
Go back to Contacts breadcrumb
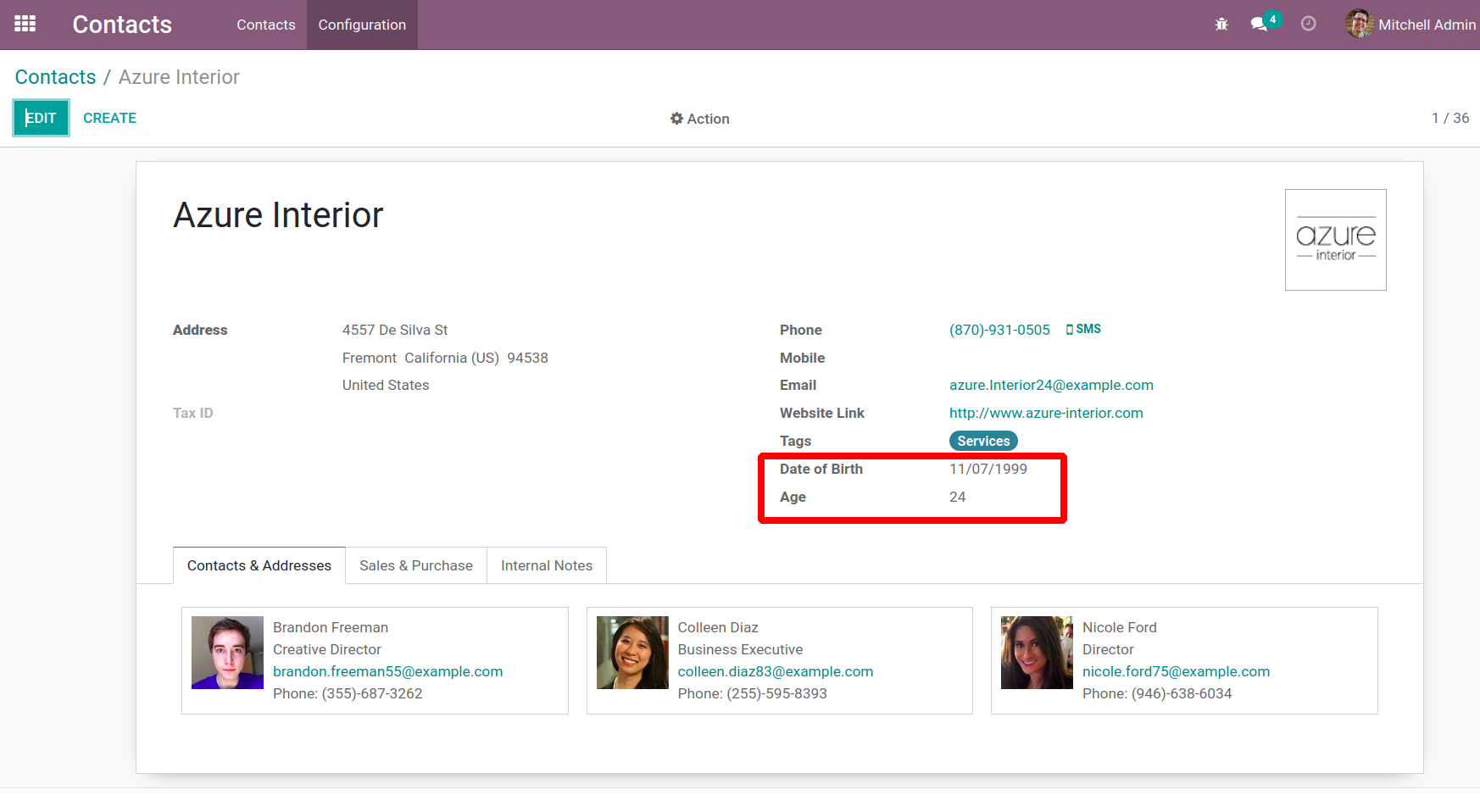click(56, 77)
